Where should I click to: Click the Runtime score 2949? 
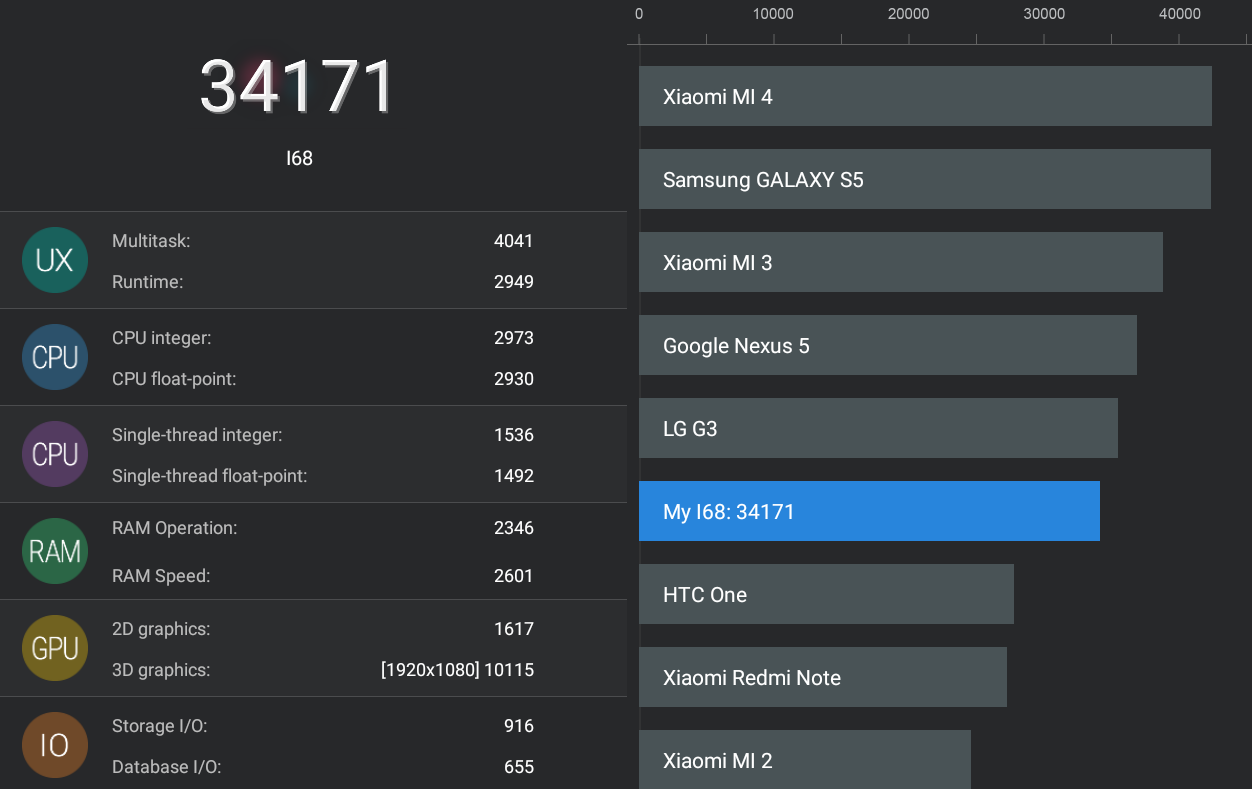click(x=514, y=282)
